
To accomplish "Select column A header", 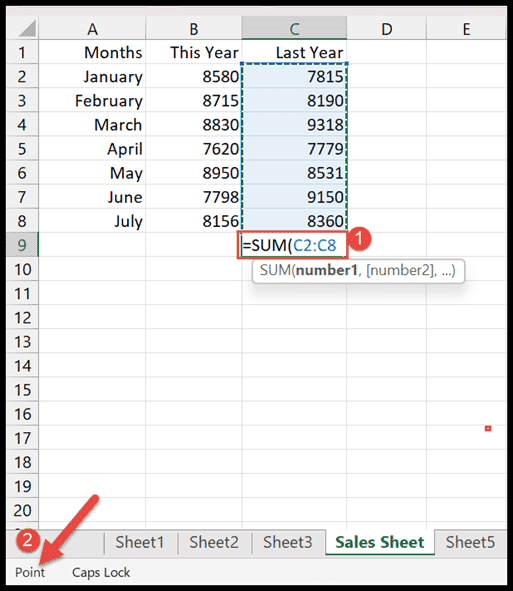I will click(92, 28).
